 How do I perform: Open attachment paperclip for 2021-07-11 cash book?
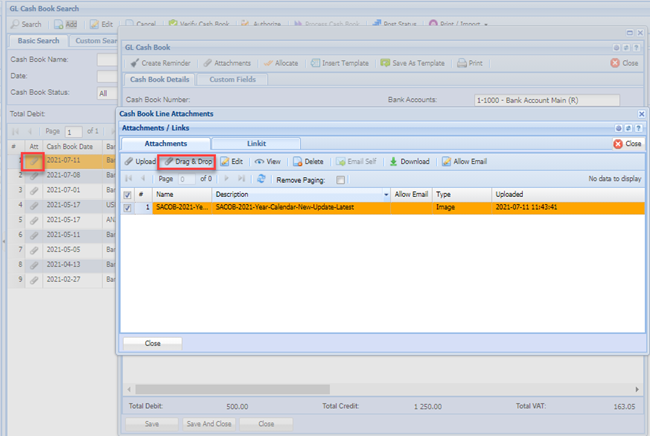[x=32, y=160]
